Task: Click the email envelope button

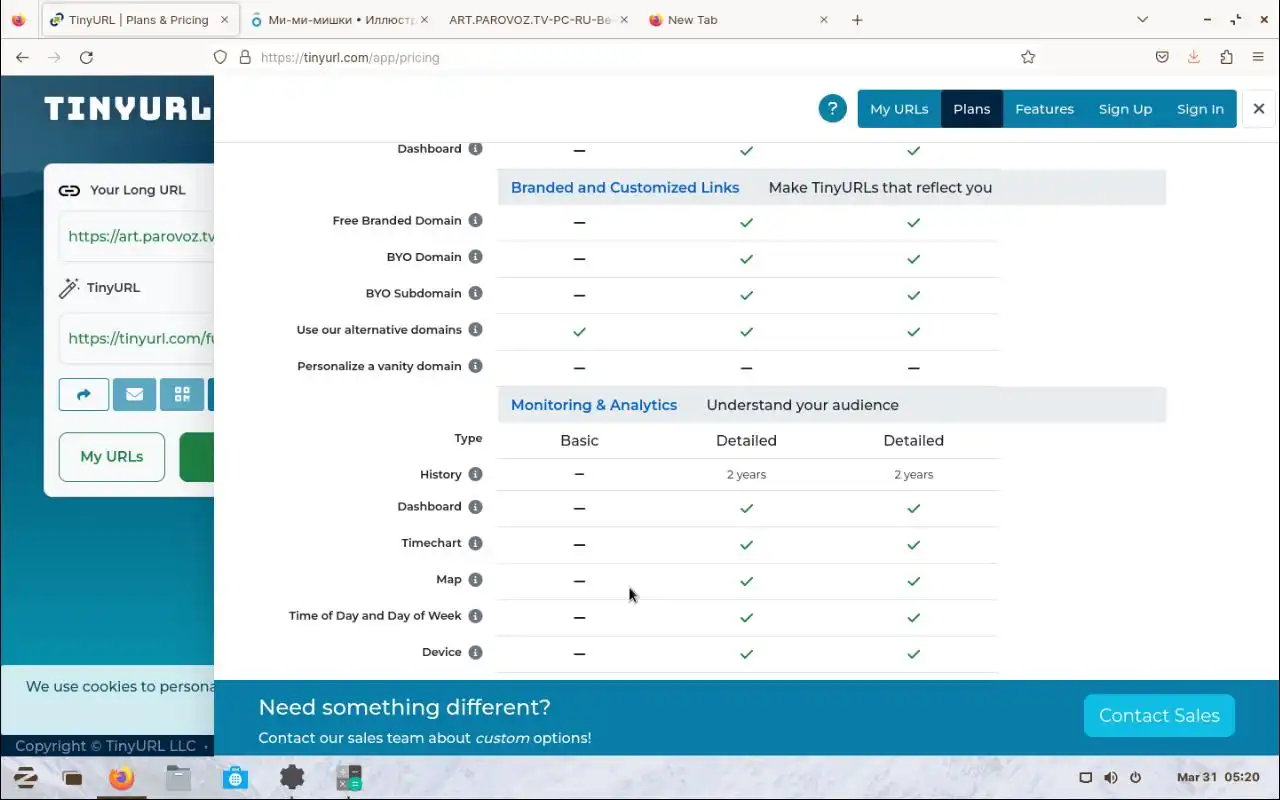Action: point(134,394)
